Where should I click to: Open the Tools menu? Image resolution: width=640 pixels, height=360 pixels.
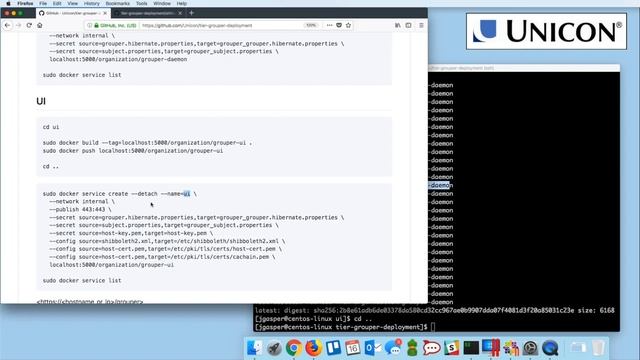(142, 3)
